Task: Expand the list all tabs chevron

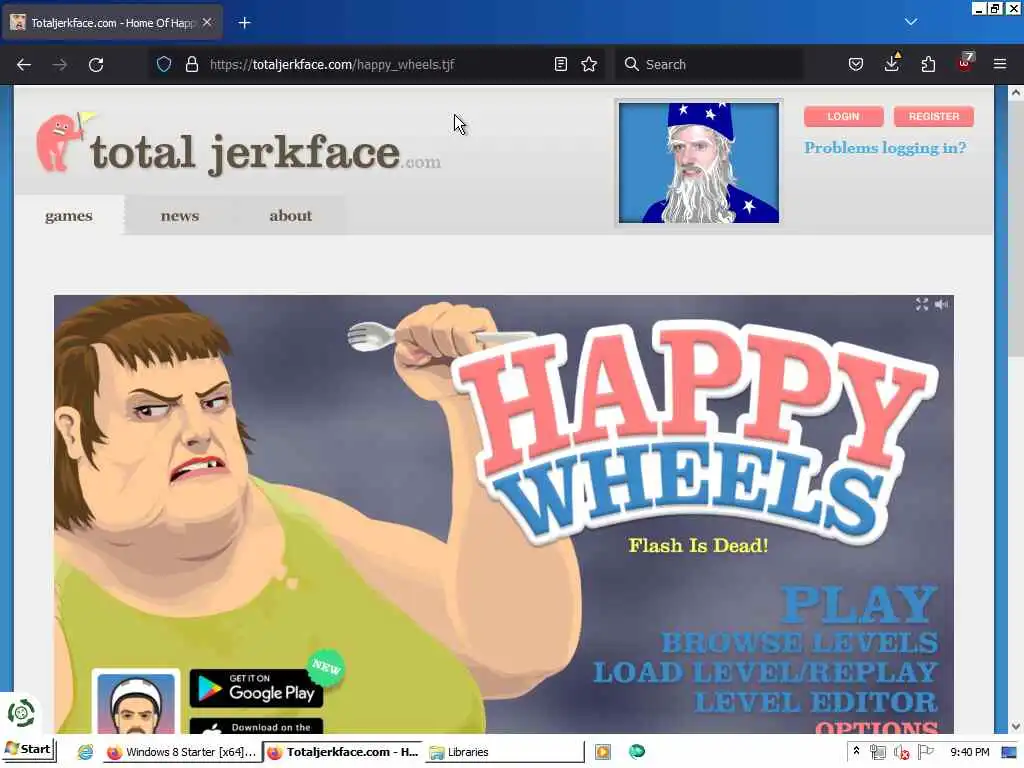Action: [910, 22]
